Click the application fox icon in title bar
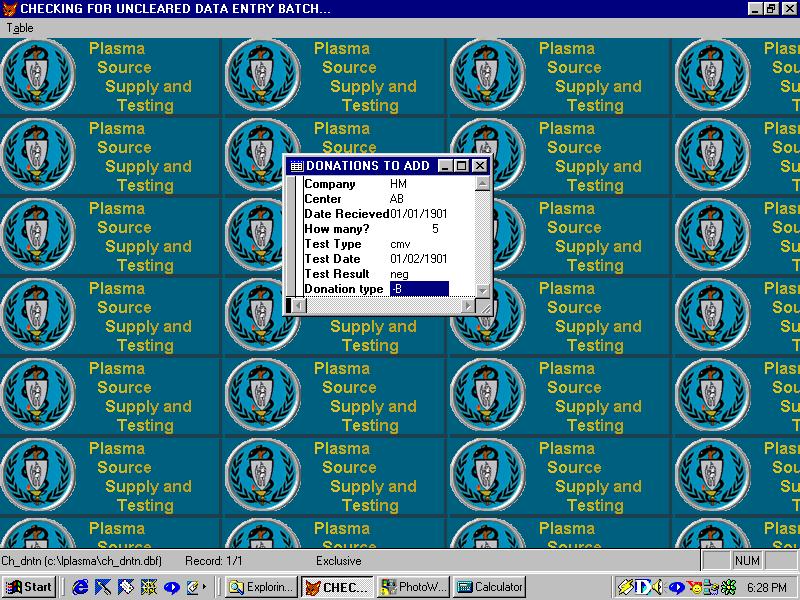 coord(10,9)
